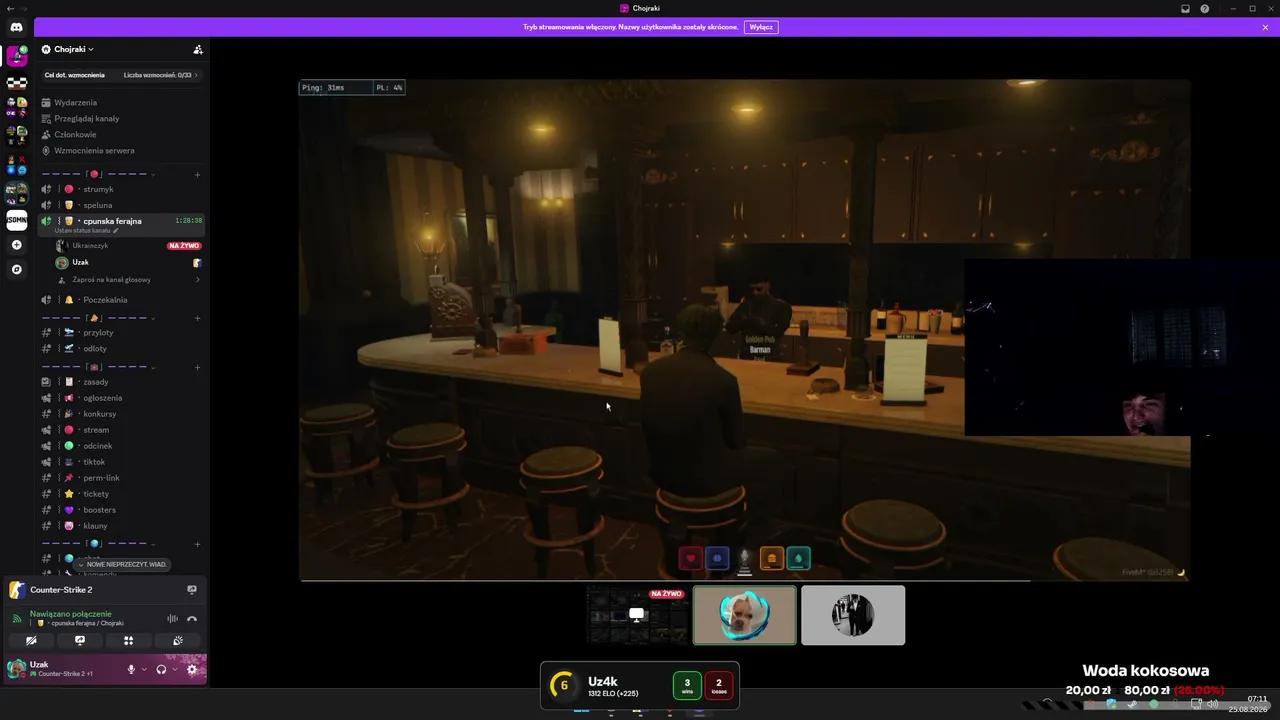Click Ustaw status kanału link
The image size is (1280, 720).
coord(87,231)
